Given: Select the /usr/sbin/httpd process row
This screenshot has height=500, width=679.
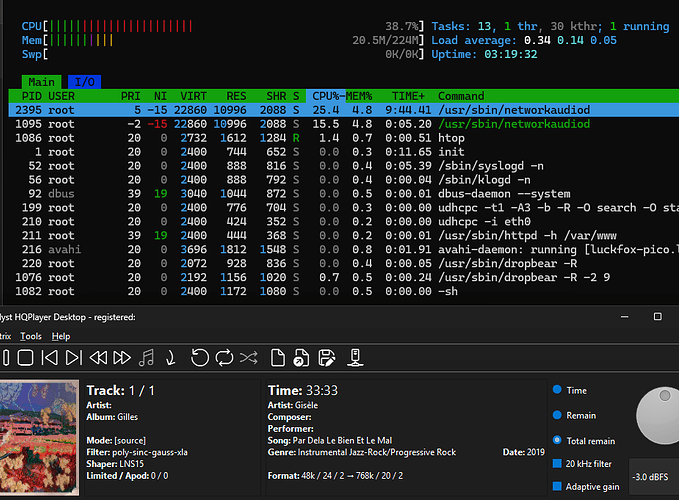Looking at the screenshot, I should (x=344, y=235).
